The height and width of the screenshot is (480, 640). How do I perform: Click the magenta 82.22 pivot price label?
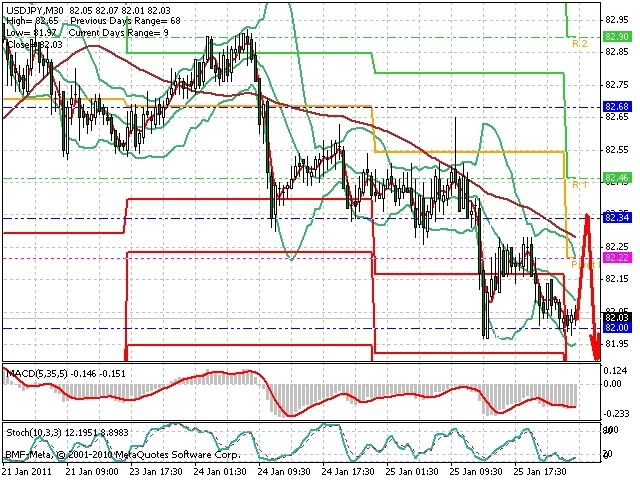click(617, 258)
